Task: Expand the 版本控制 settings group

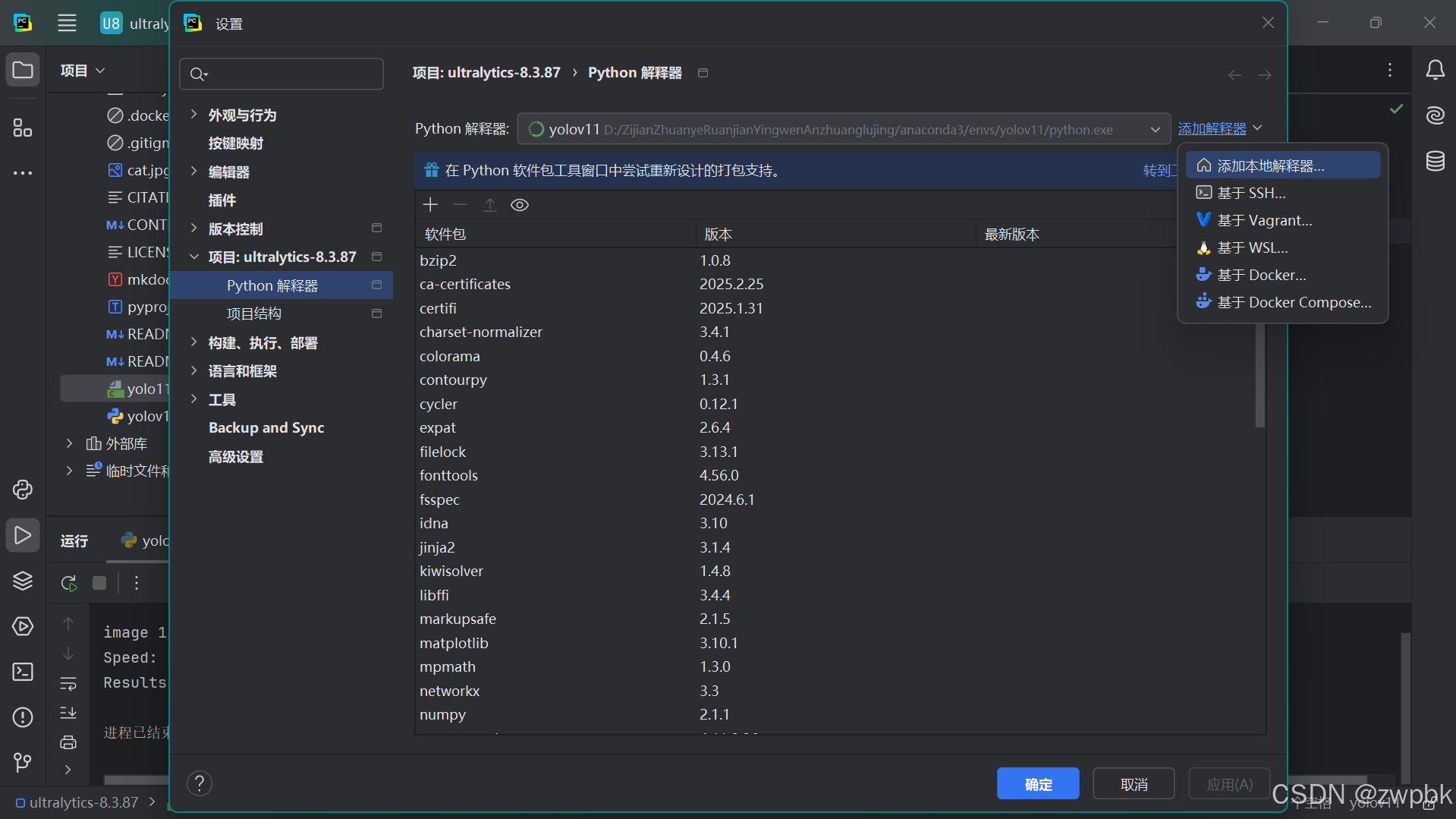Action: click(x=193, y=228)
